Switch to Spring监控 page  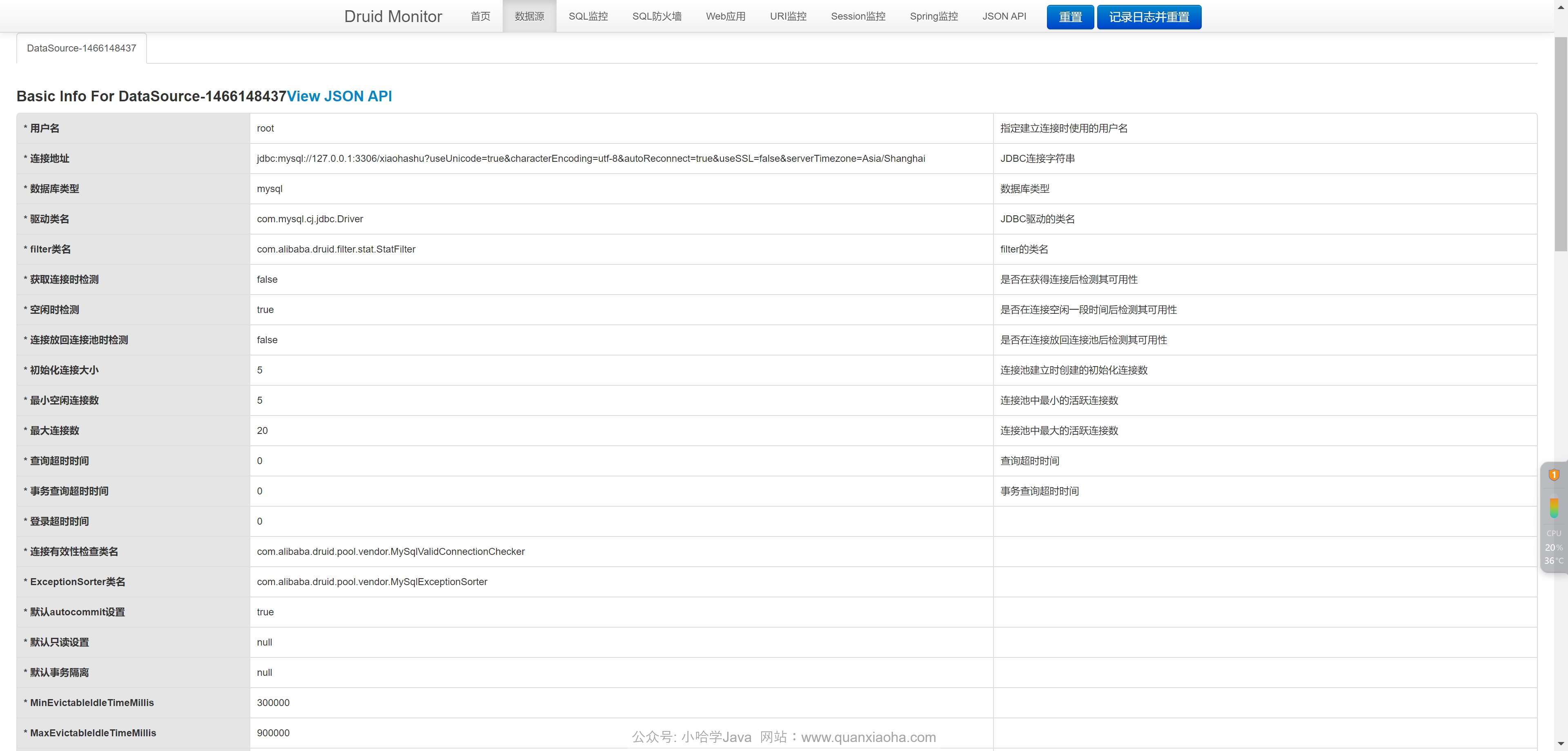[933, 16]
